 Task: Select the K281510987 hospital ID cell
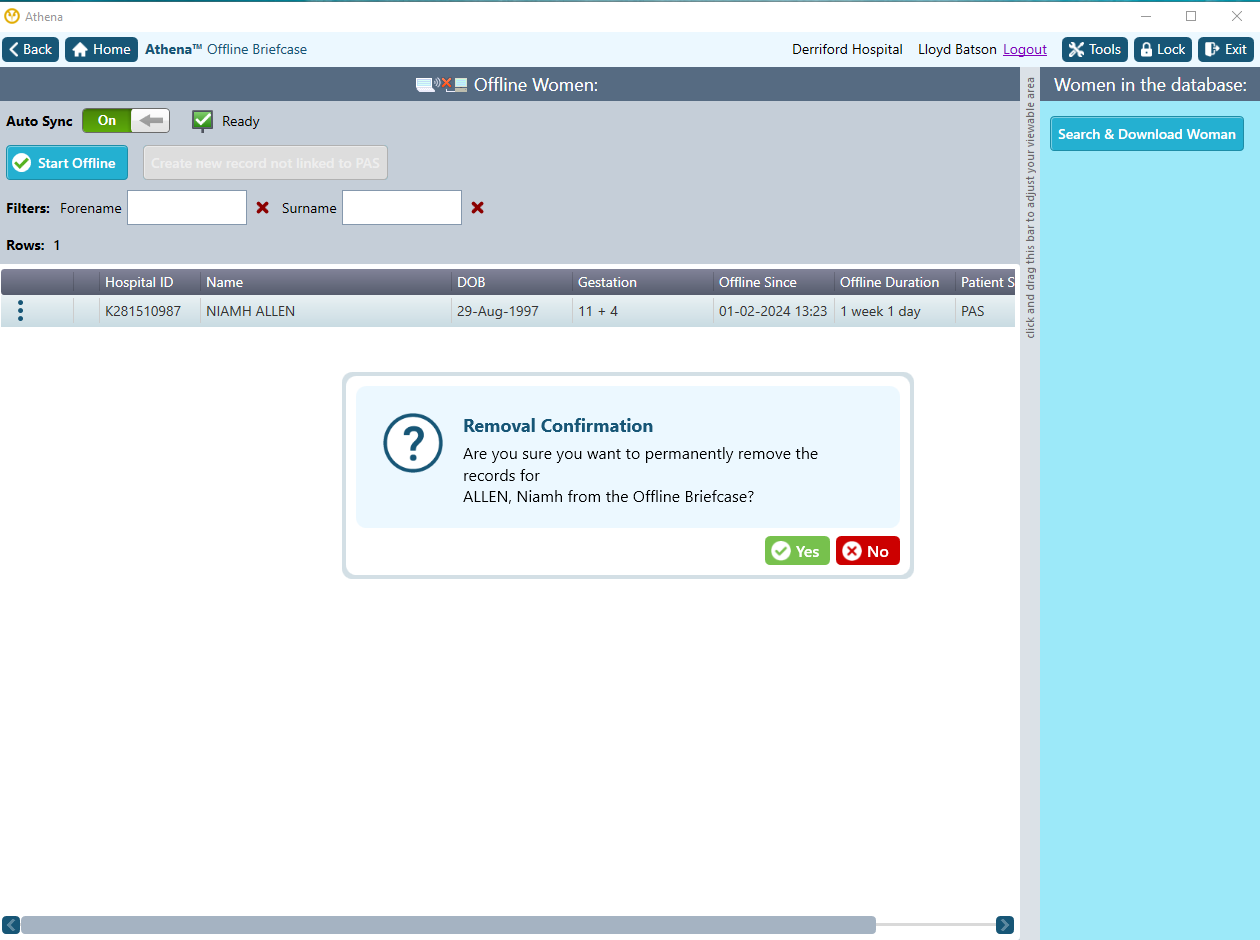coord(150,311)
